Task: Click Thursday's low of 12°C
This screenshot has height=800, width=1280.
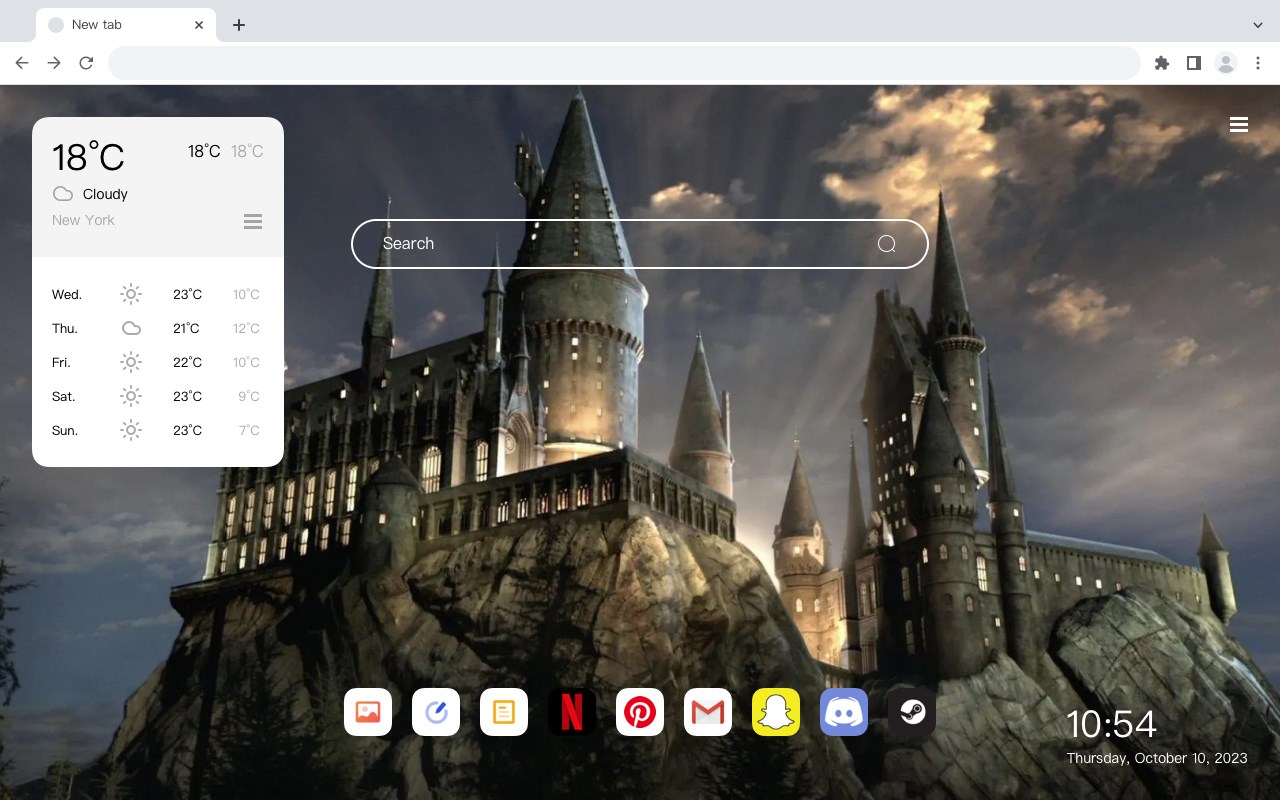Action: [247, 329]
